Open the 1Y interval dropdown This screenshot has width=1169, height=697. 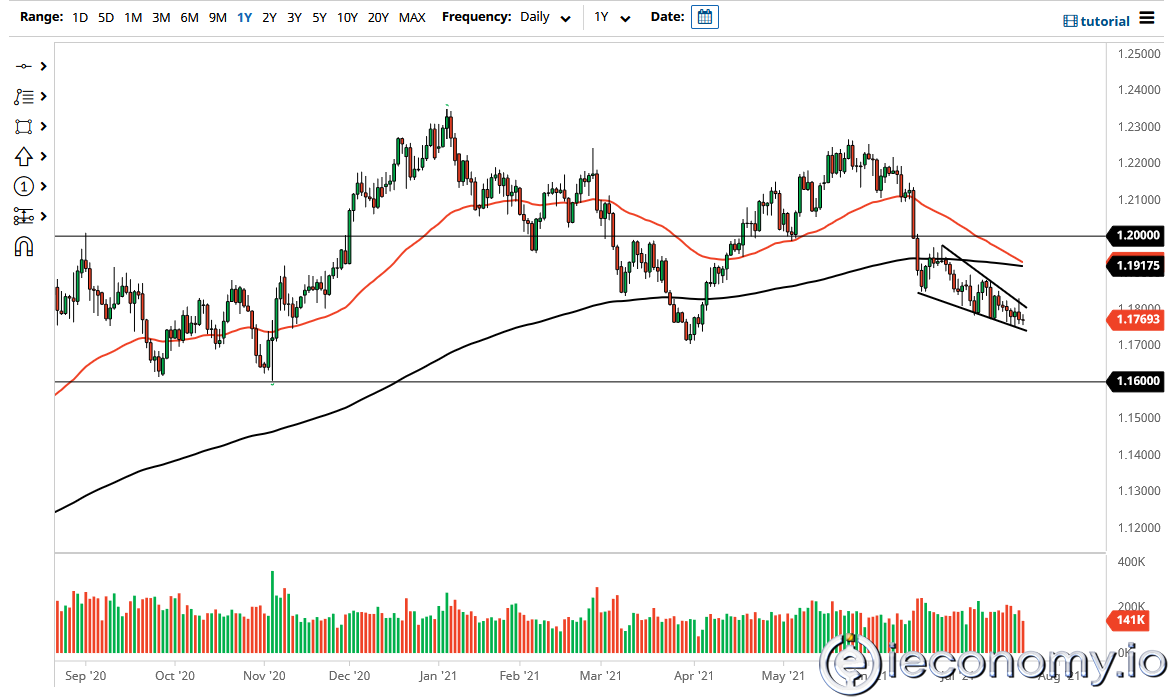612,17
